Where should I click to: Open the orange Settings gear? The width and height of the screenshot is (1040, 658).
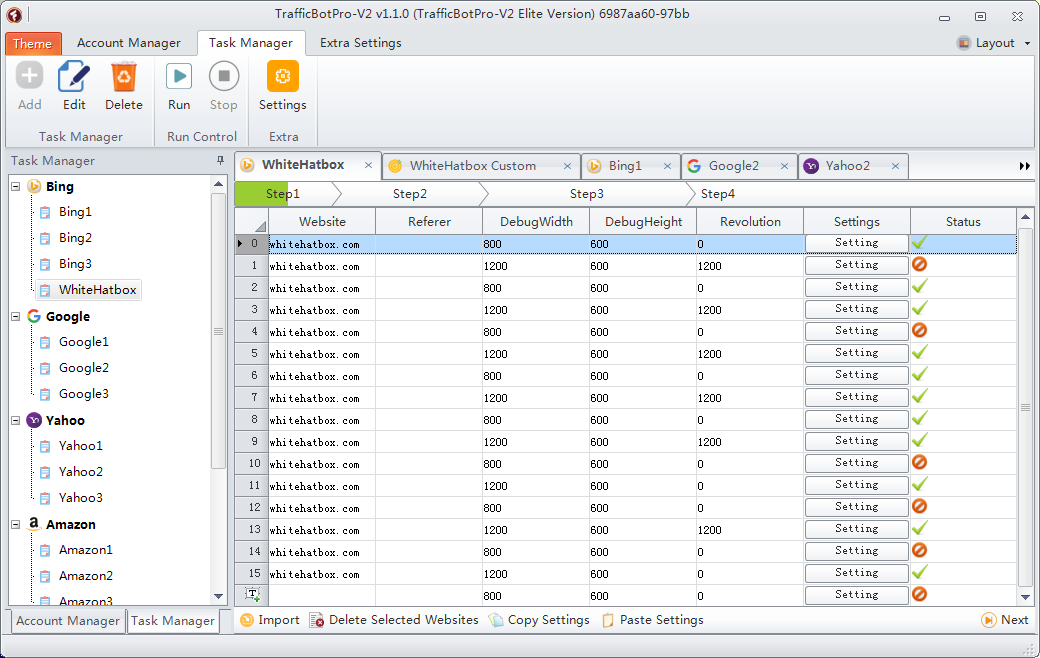coord(283,76)
